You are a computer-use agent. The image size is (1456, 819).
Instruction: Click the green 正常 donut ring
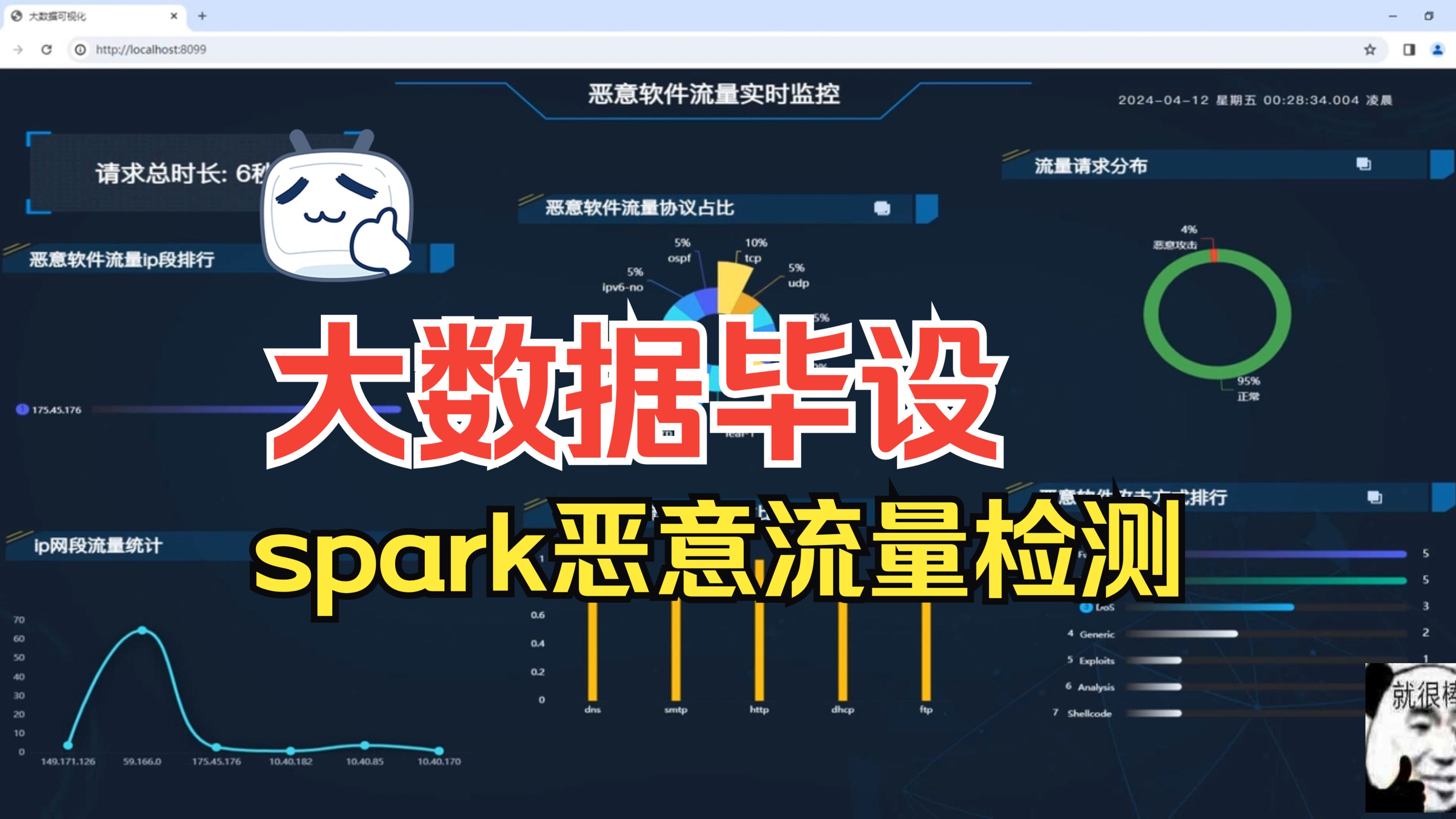coord(1152,314)
